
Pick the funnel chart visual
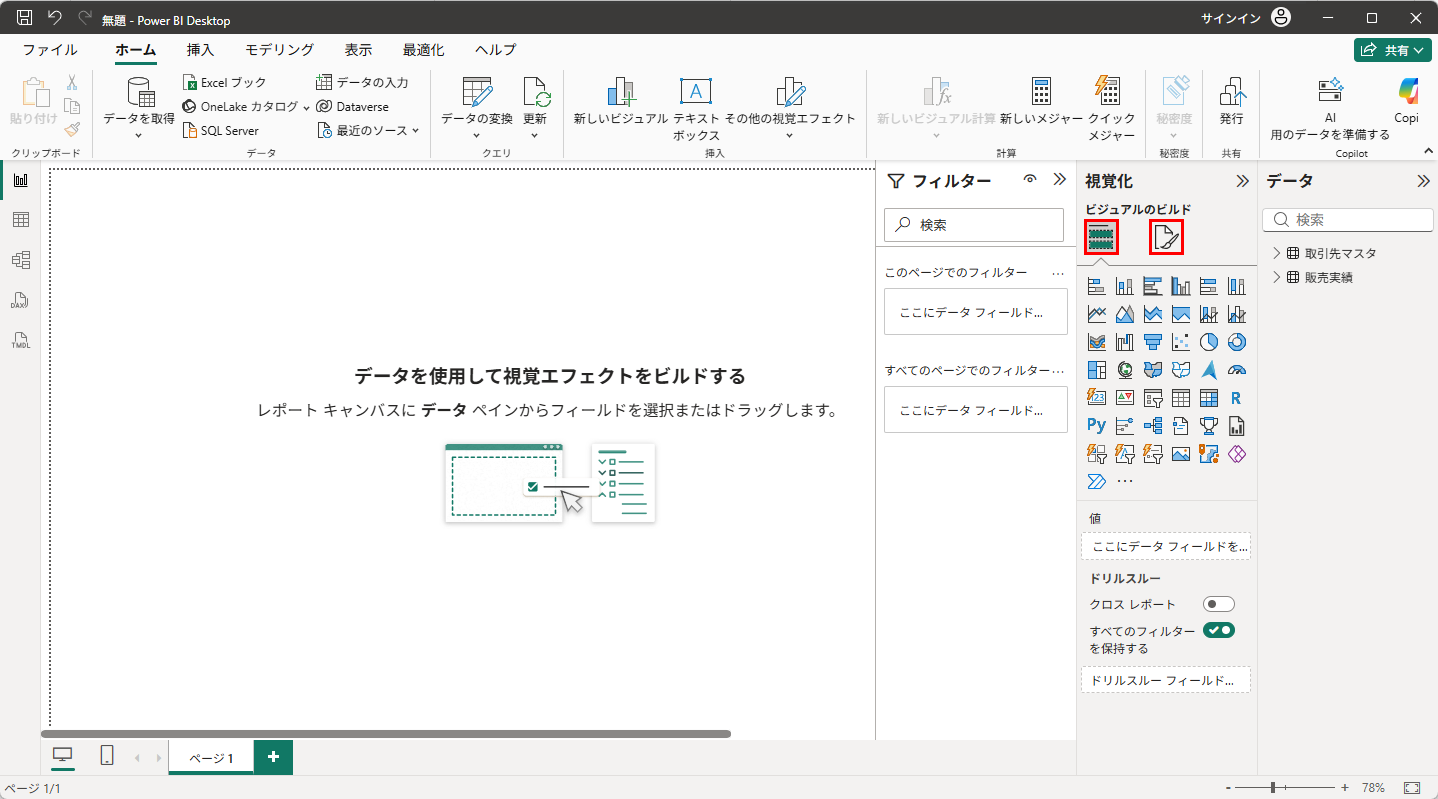tap(1153, 342)
